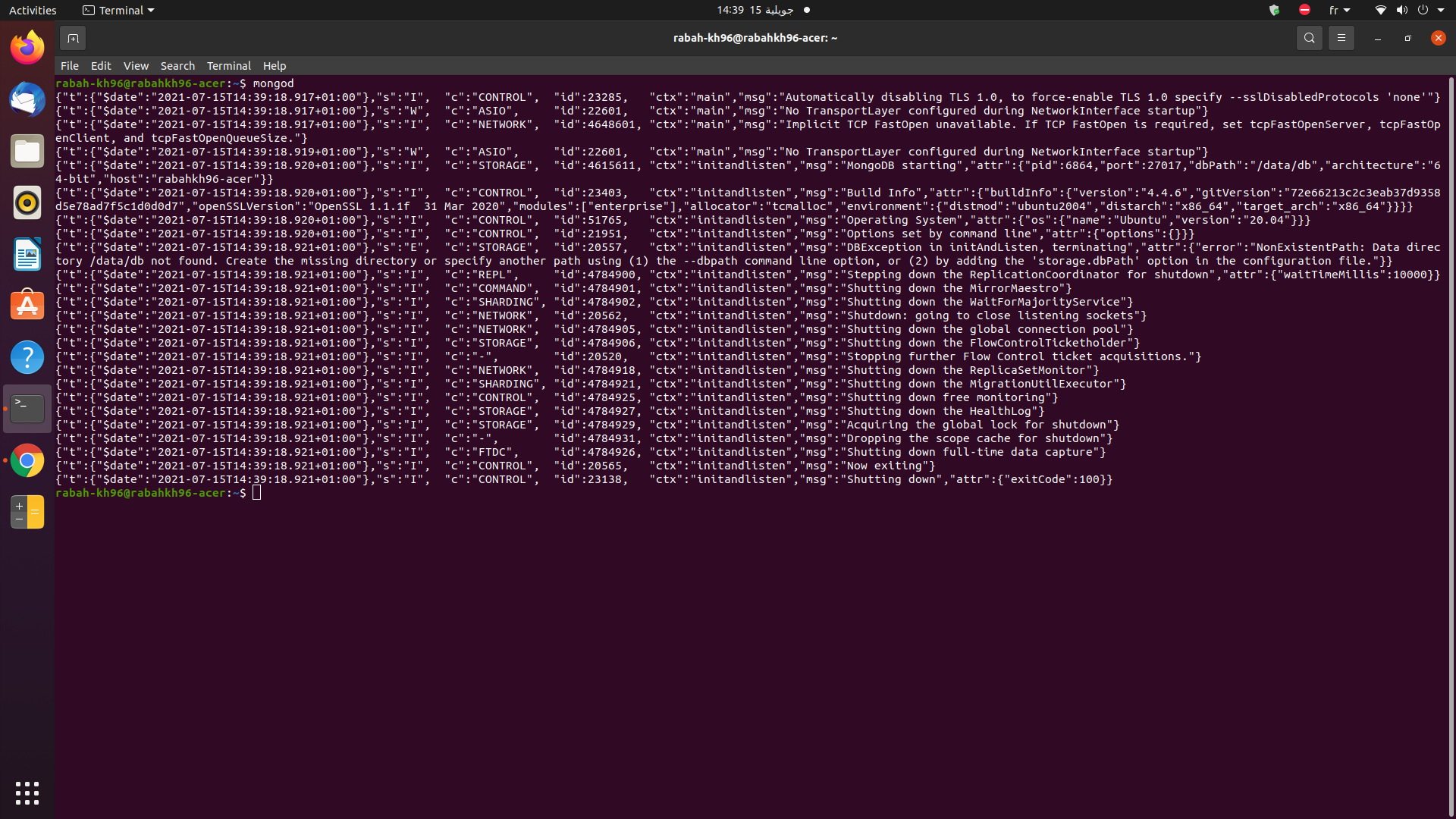Open LibreOffice Writer from the dock
The width and height of the screenshot is (1456, 819).
(27, 255)
